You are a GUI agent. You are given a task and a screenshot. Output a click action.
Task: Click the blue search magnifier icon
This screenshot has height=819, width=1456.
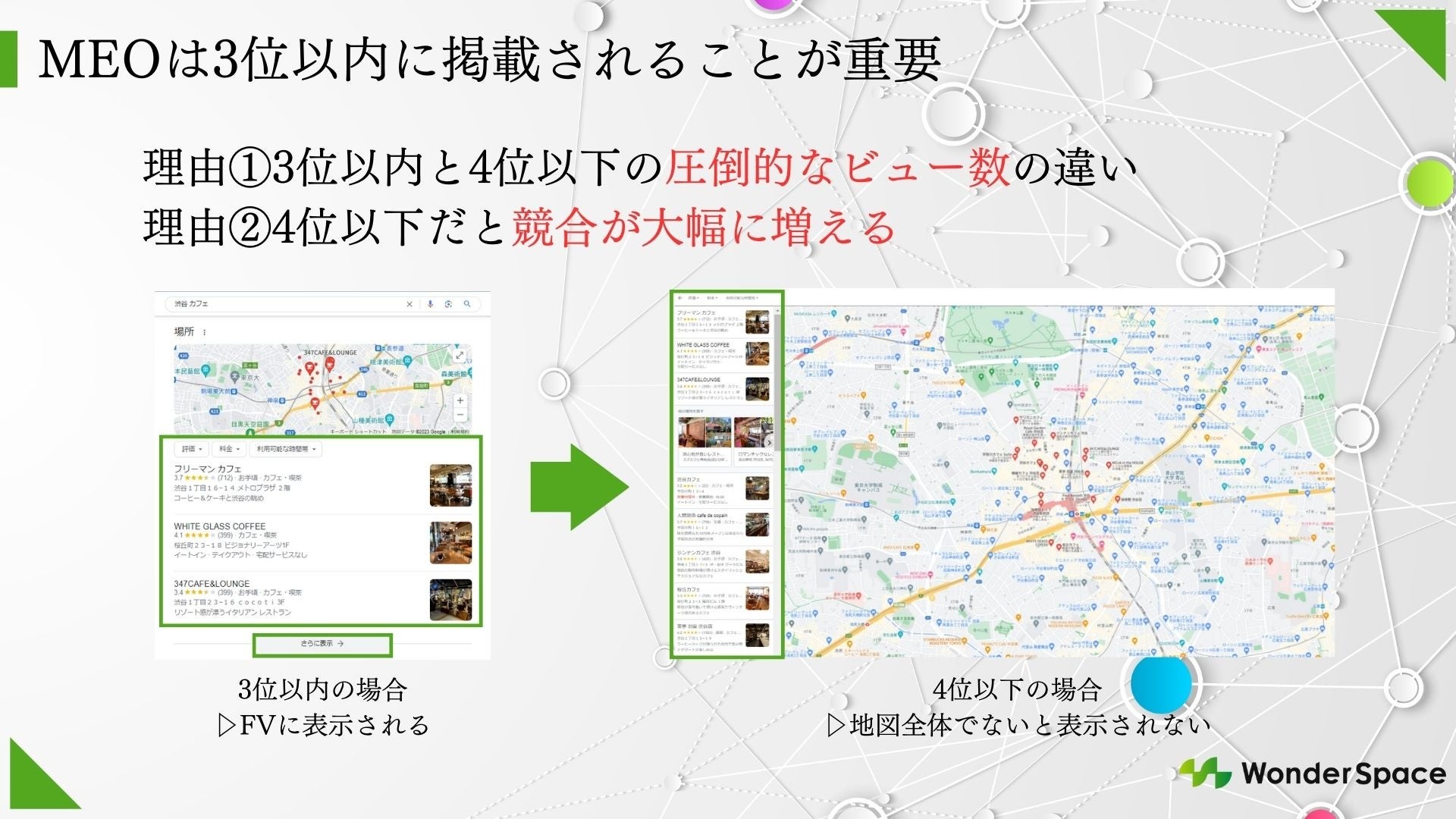[x=467, y=304]
